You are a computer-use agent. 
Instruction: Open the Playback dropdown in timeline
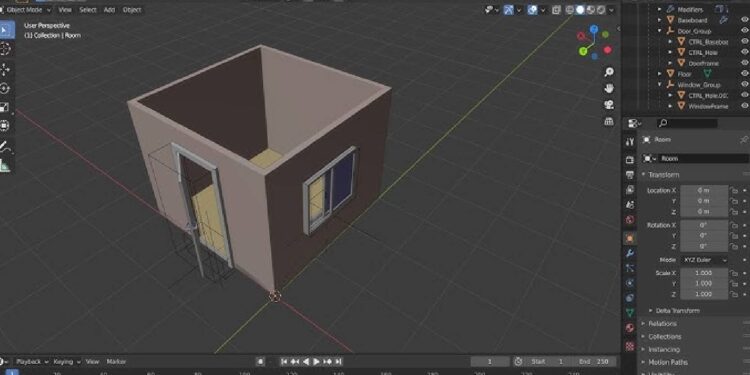[x=33, y=362]
